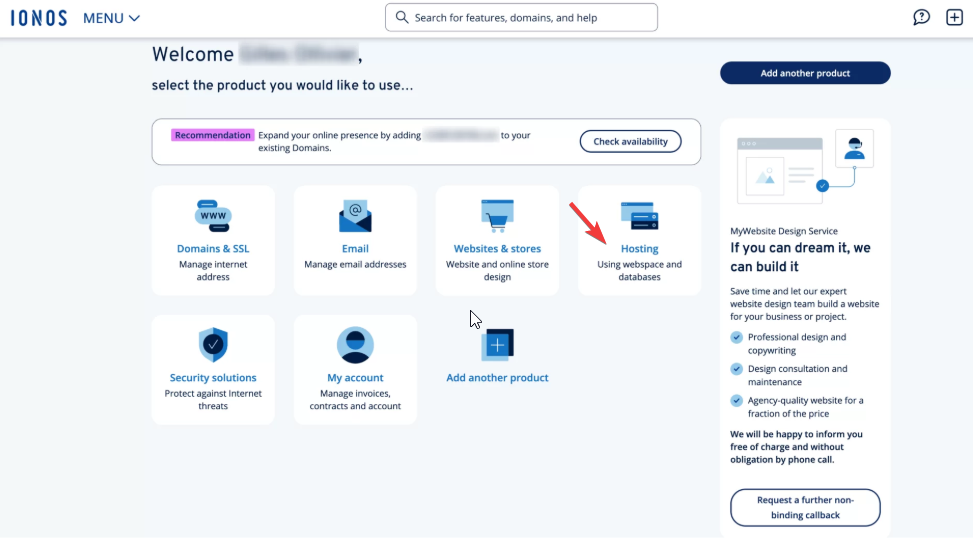Open the help chat bubble icon

921,17
